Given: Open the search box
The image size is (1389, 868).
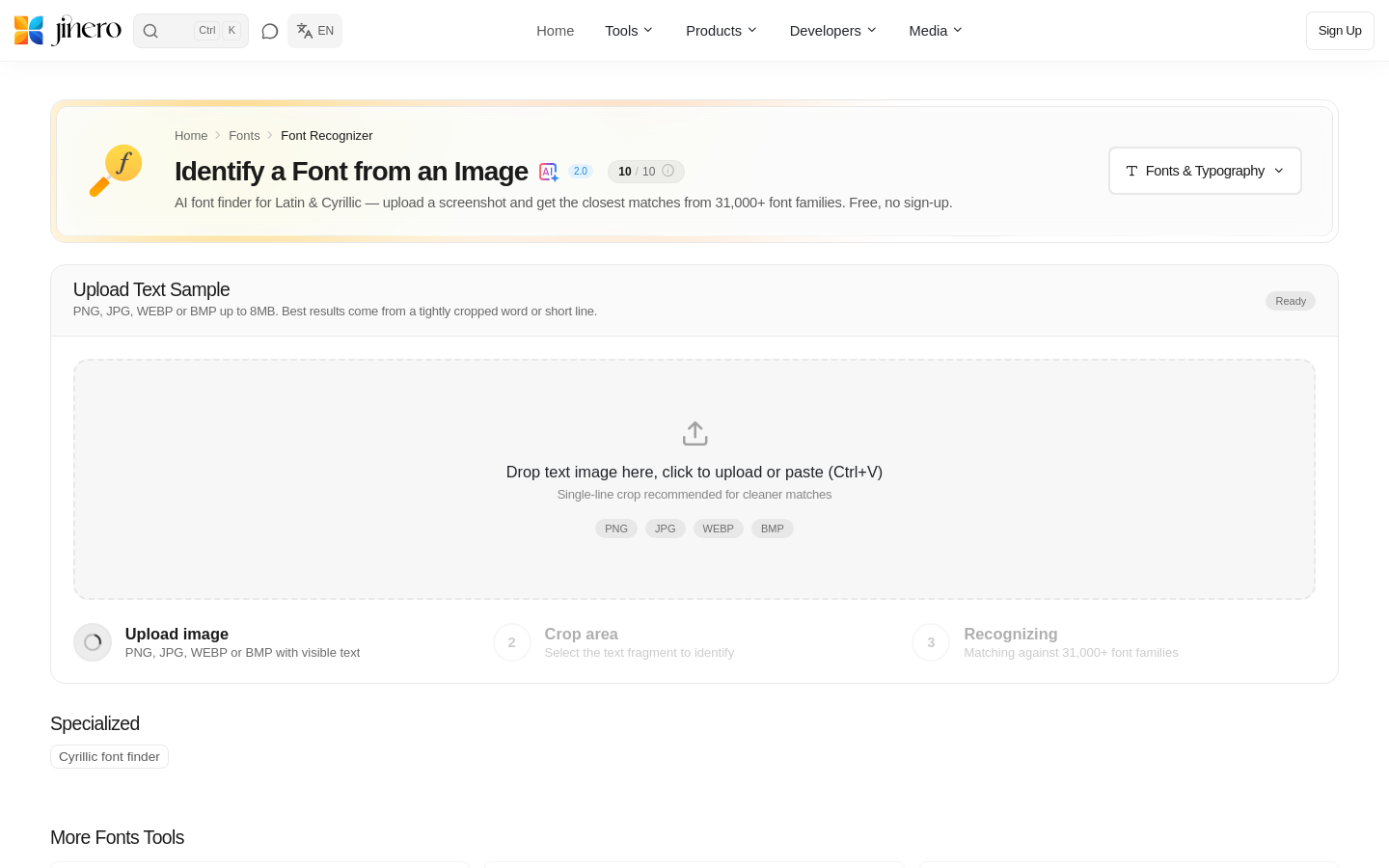Looking at the screenshot, I should (191, 31).
